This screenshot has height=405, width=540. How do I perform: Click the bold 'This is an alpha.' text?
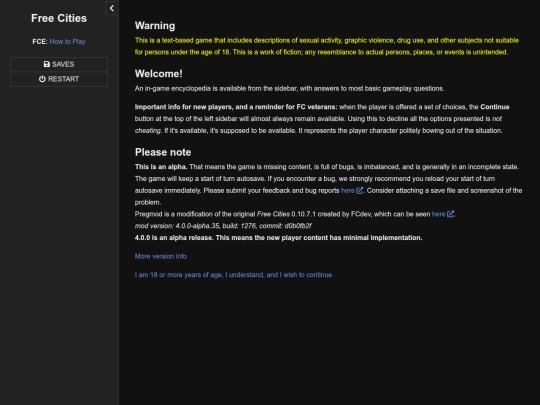pos(161,167)
